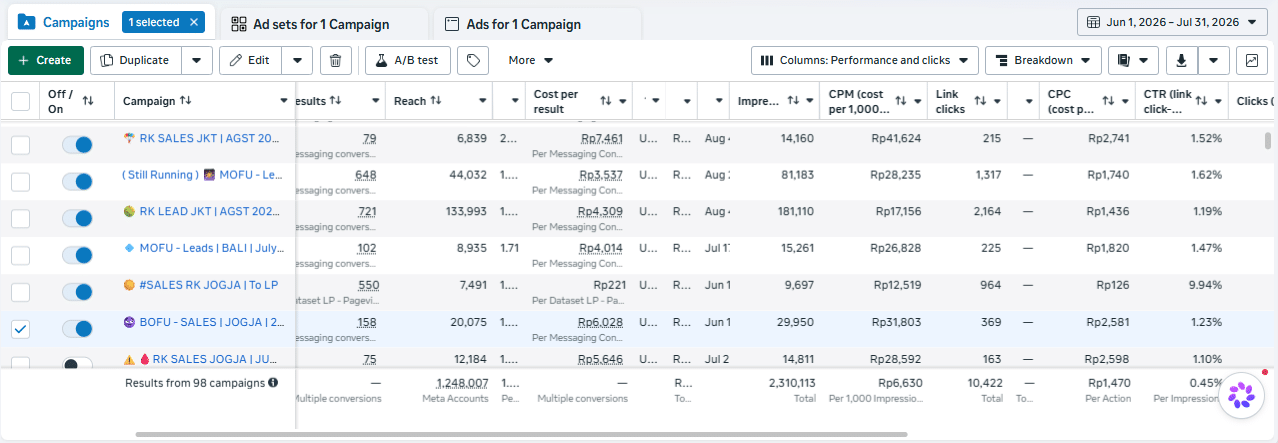Switch to the Campaigns tab
The width and height of the screenshot is (1278, 443).
pyautogui.click(x=64, y=22)
